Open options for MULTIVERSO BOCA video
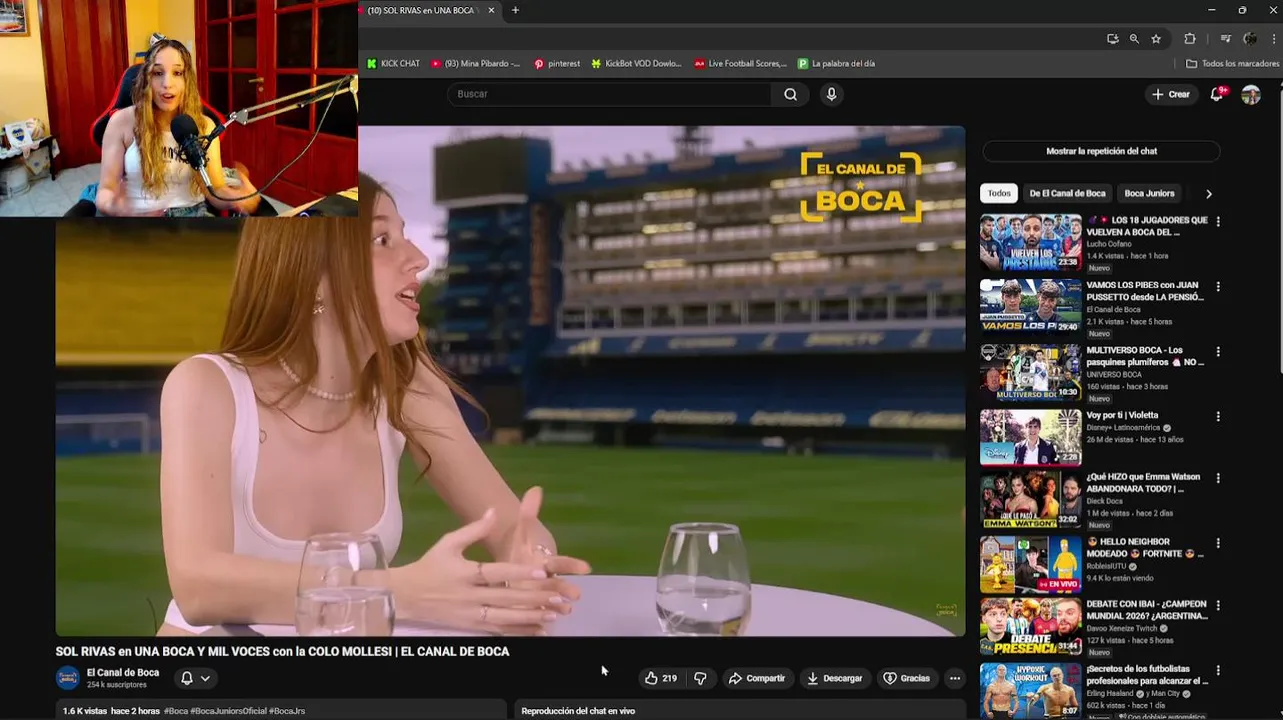 pyautogui.click(x=1218, y=351)
